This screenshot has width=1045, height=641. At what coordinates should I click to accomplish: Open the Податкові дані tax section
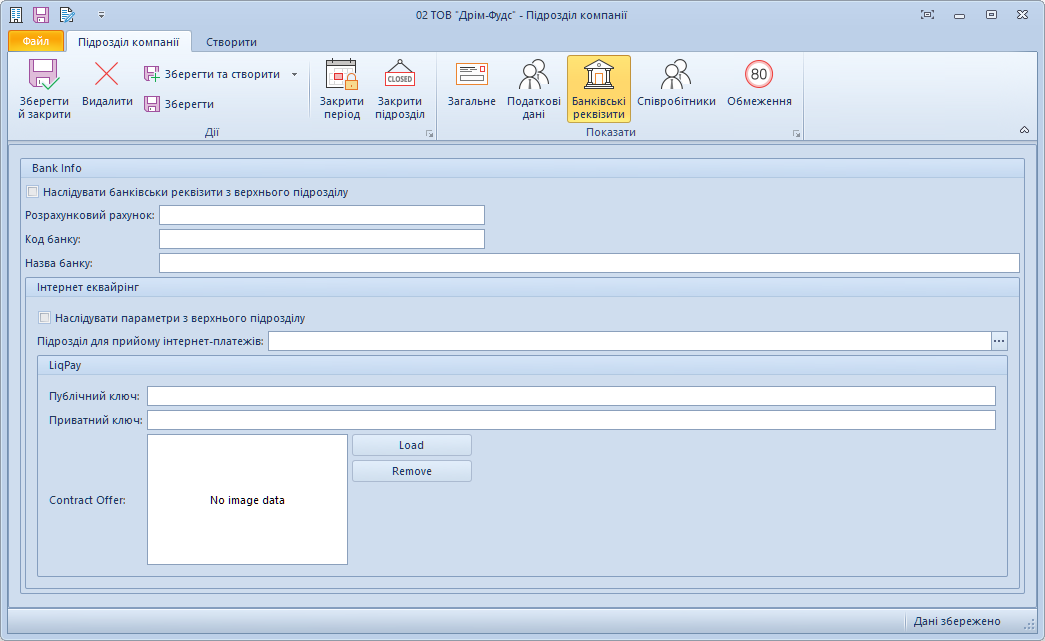pyautogui.click(x=534, y=77)
